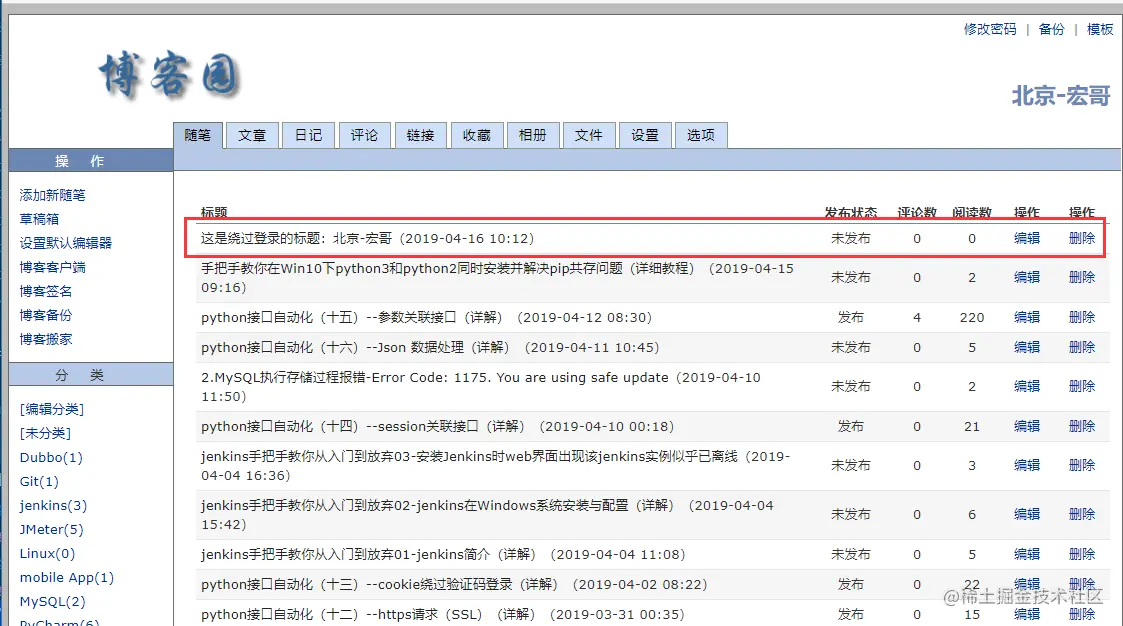Viewport: 1123px width, 626px height.
Task: Open the 修改密码 link
Action: [990, 29]
